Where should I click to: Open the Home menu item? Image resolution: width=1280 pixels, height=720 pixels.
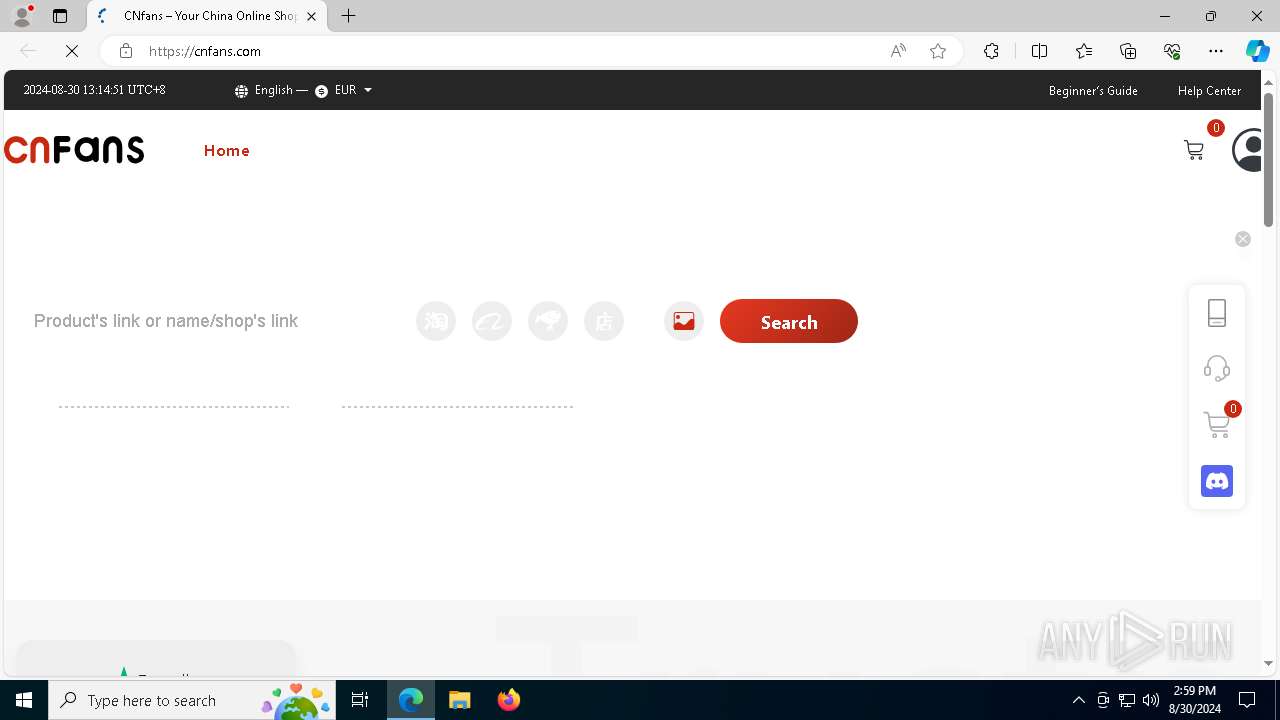click(227, 151)
